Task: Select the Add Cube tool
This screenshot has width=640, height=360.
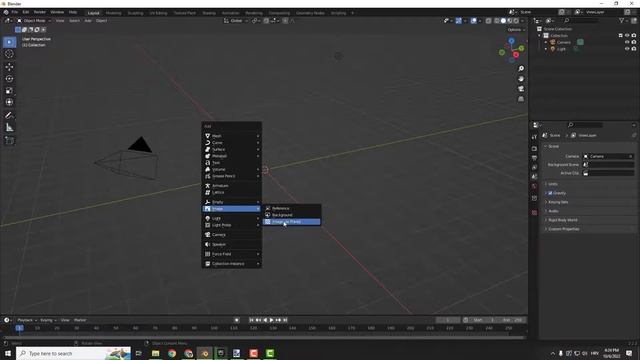Action: point(9,141)
